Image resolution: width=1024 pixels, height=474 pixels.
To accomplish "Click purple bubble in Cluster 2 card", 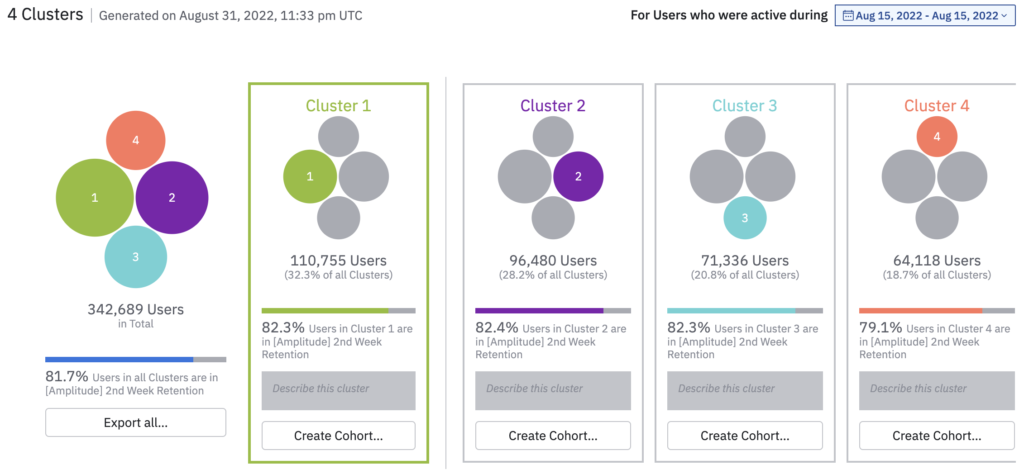I will [x=577, y=177].
